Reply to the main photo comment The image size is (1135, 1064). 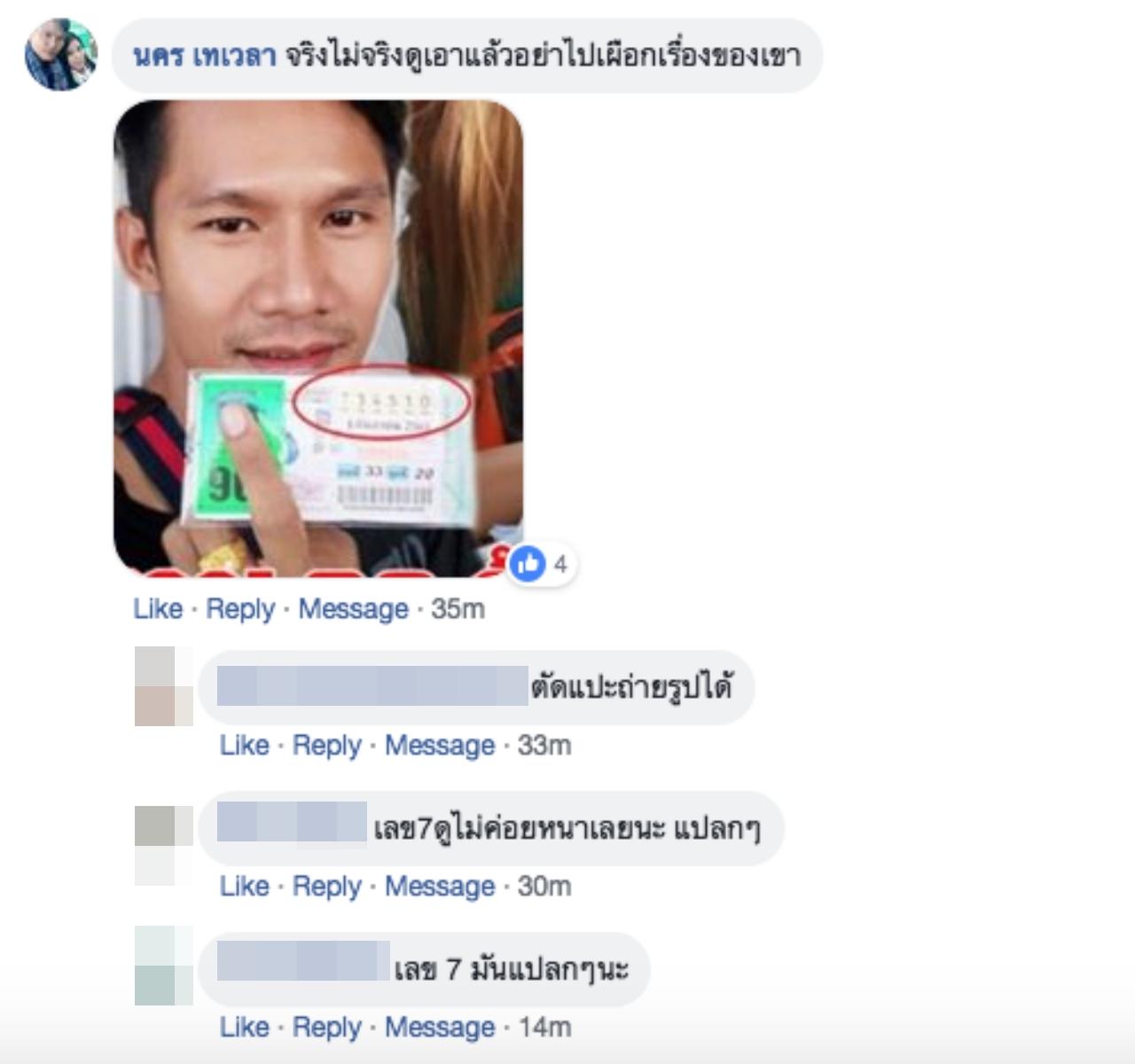(x=240, y=609)
